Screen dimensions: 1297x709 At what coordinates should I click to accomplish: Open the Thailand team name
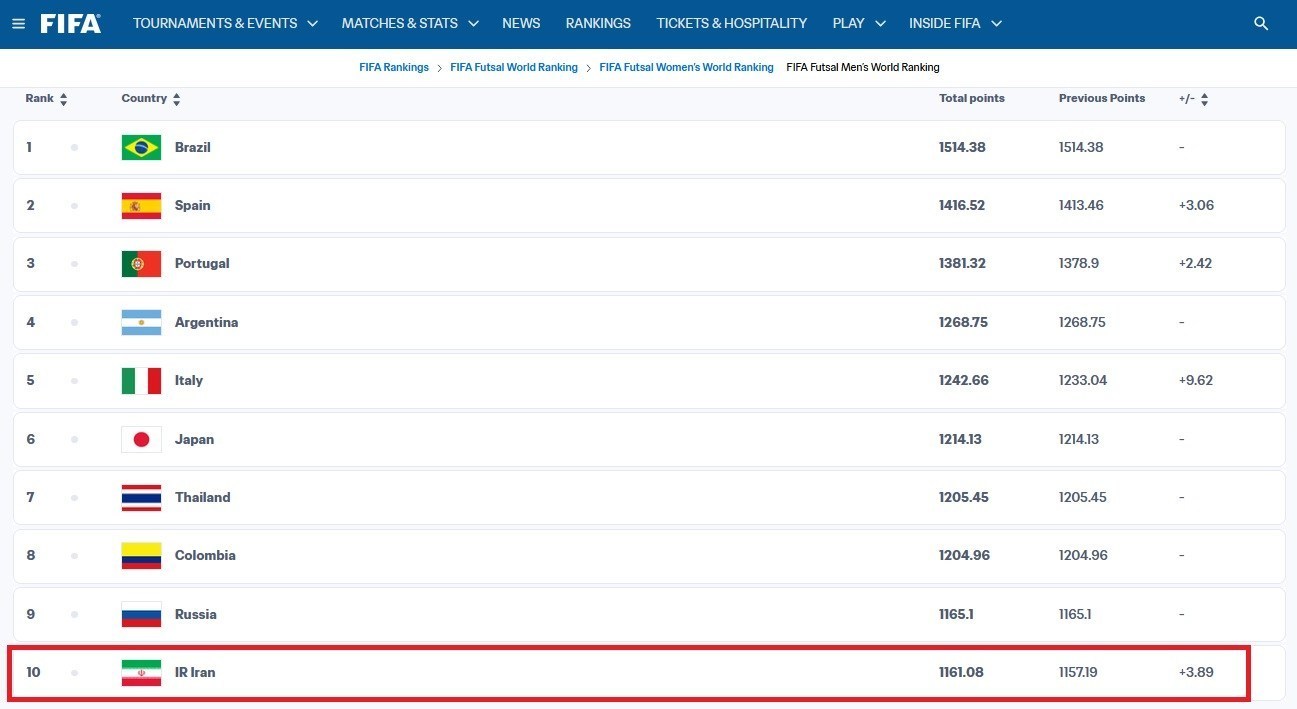(202, 497)
